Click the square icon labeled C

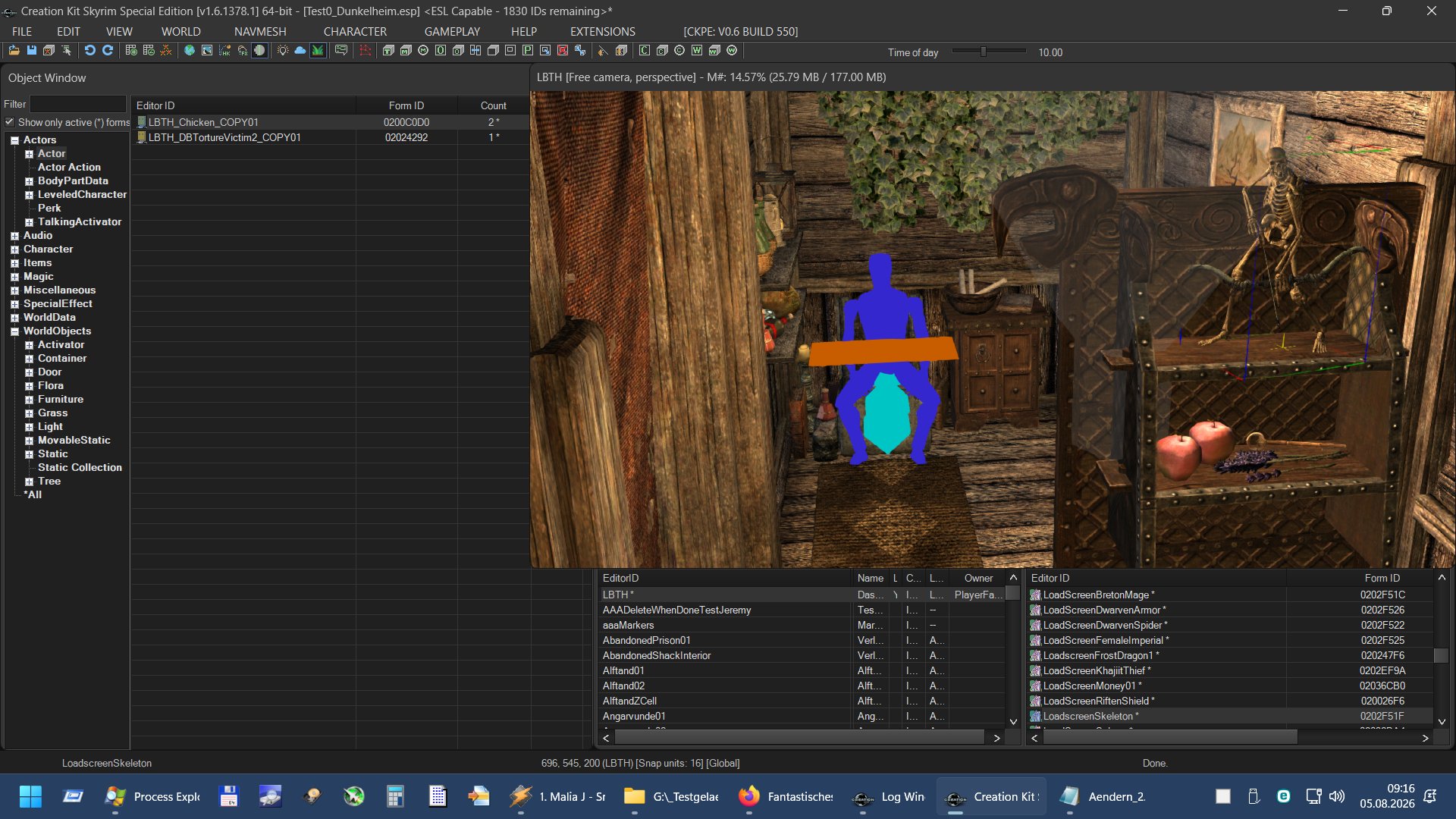tap(645, 51)
